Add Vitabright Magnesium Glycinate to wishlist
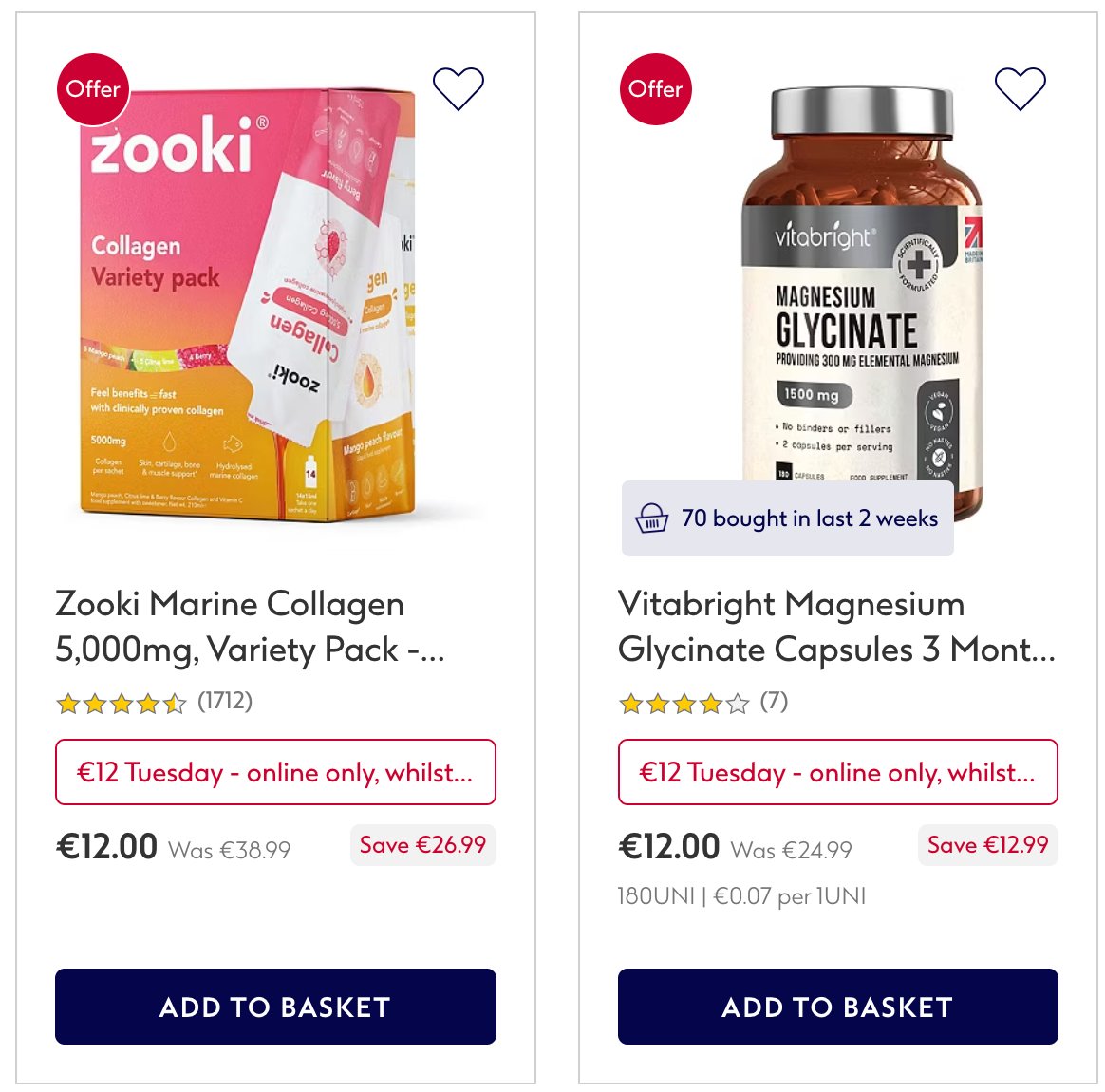Viewport: 1105px width, 1092px height. [1020, 88]
